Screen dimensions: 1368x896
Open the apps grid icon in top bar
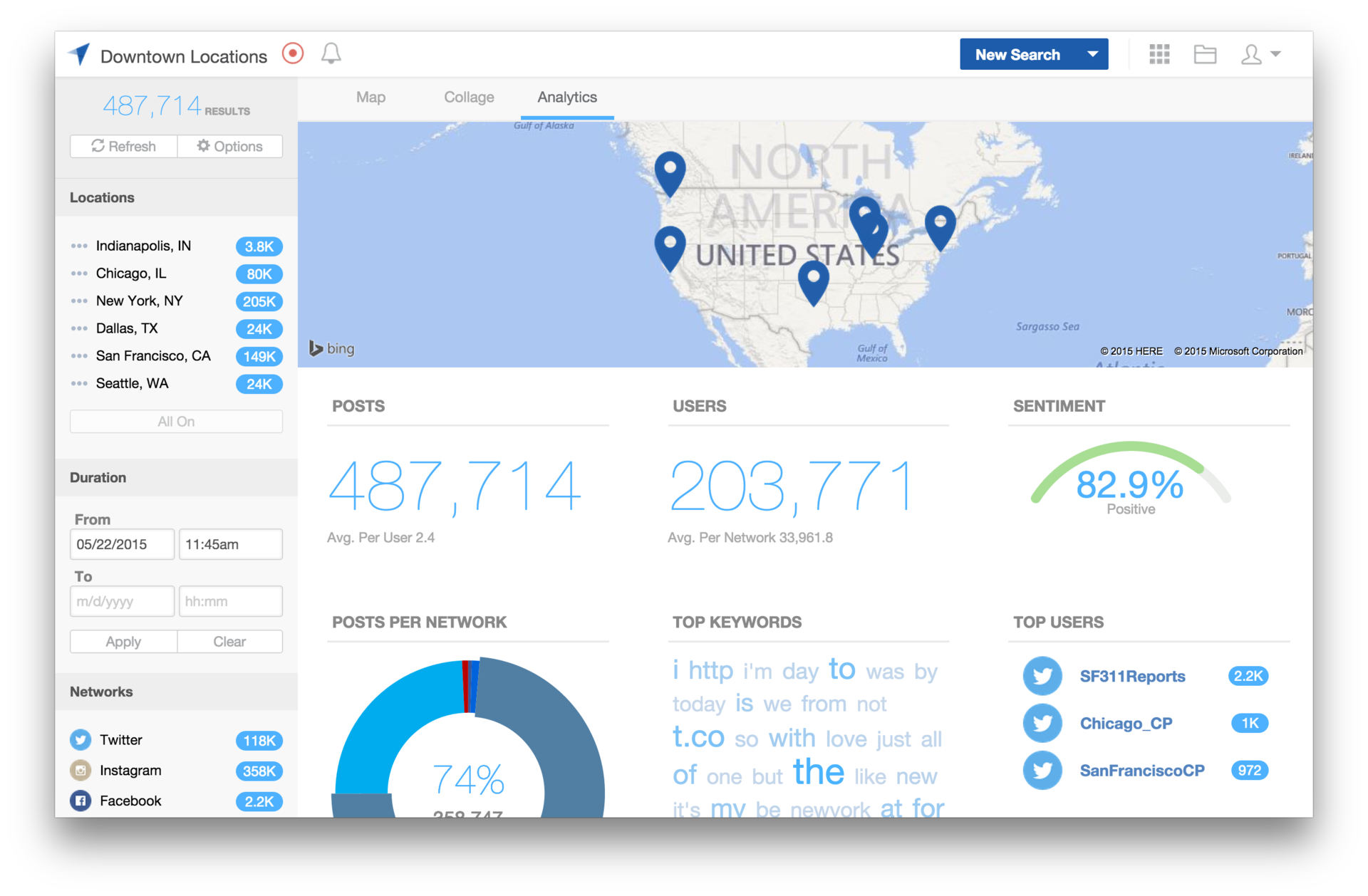point(1159,53)
